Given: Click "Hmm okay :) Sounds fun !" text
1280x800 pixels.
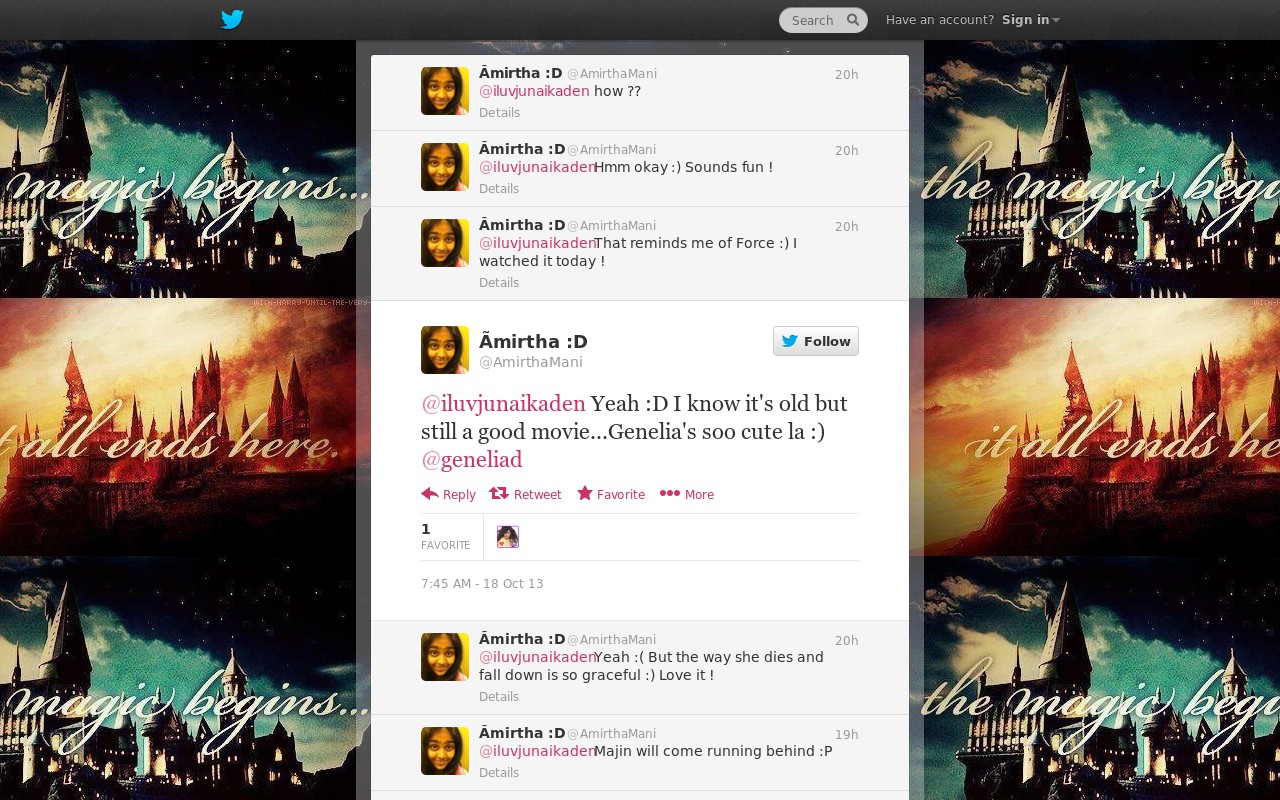Looking at the screenshot, I should (x=683, y=167).
